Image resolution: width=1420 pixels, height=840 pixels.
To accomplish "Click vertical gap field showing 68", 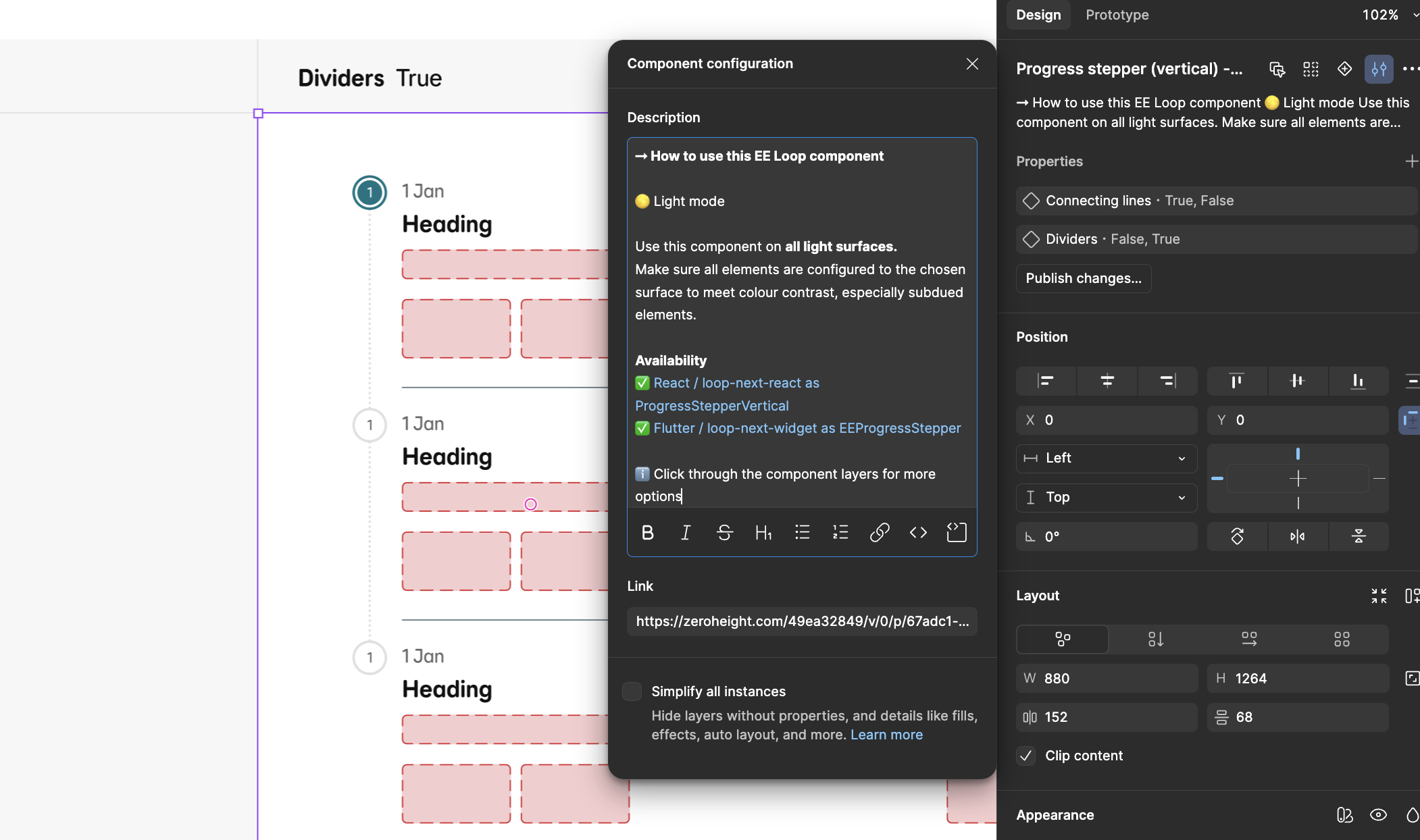I will (1297, 717).
